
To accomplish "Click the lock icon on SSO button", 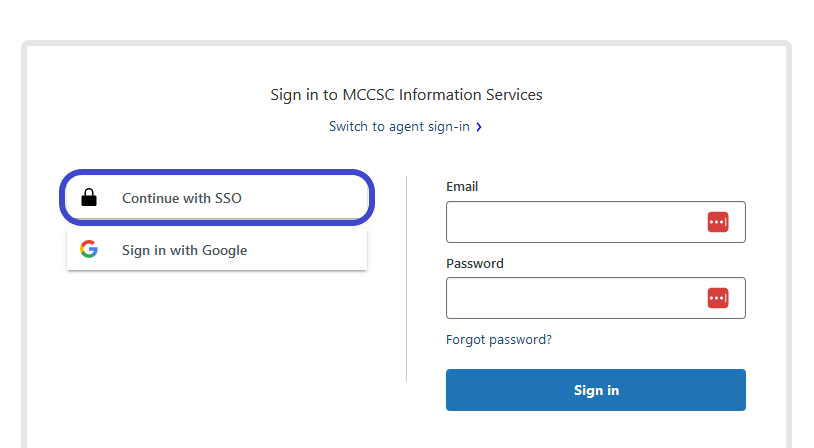I will [89, 198].
